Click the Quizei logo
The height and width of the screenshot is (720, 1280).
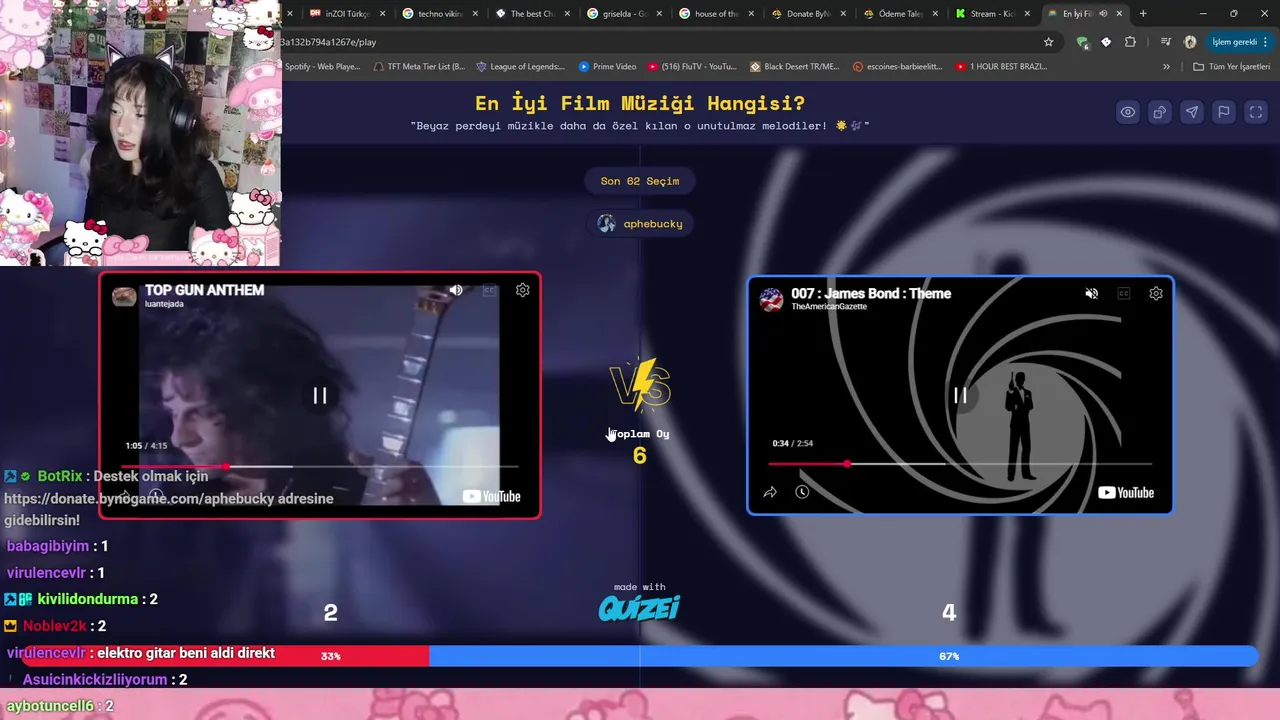[639, 608]
